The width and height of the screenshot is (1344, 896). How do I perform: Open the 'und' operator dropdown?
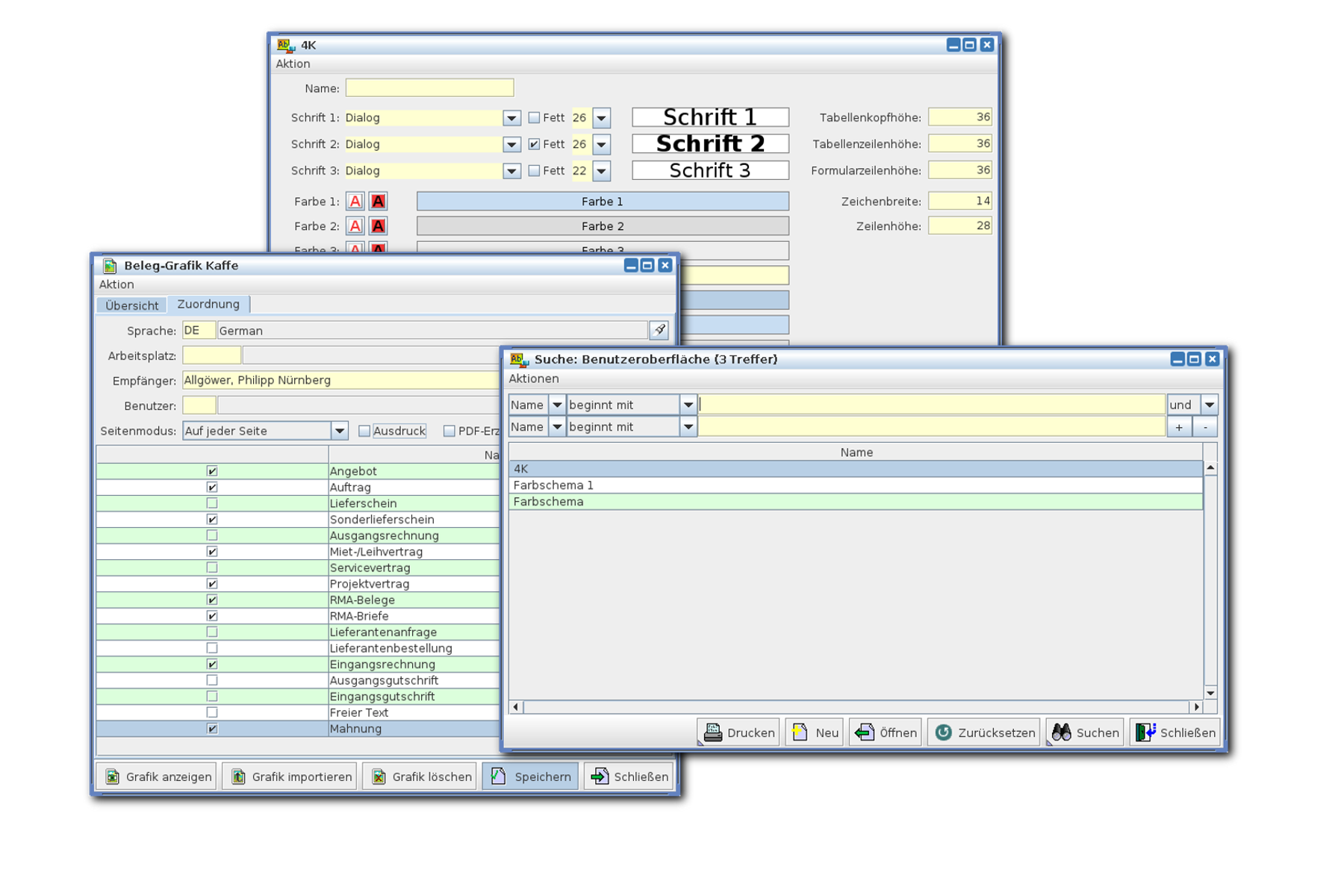[1209, 405]
